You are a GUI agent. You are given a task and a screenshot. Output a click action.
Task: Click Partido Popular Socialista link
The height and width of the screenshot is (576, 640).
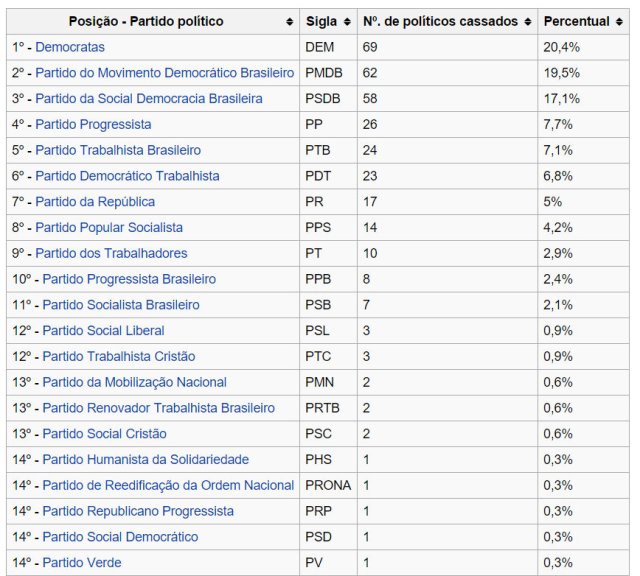click(x=109, y=228)
